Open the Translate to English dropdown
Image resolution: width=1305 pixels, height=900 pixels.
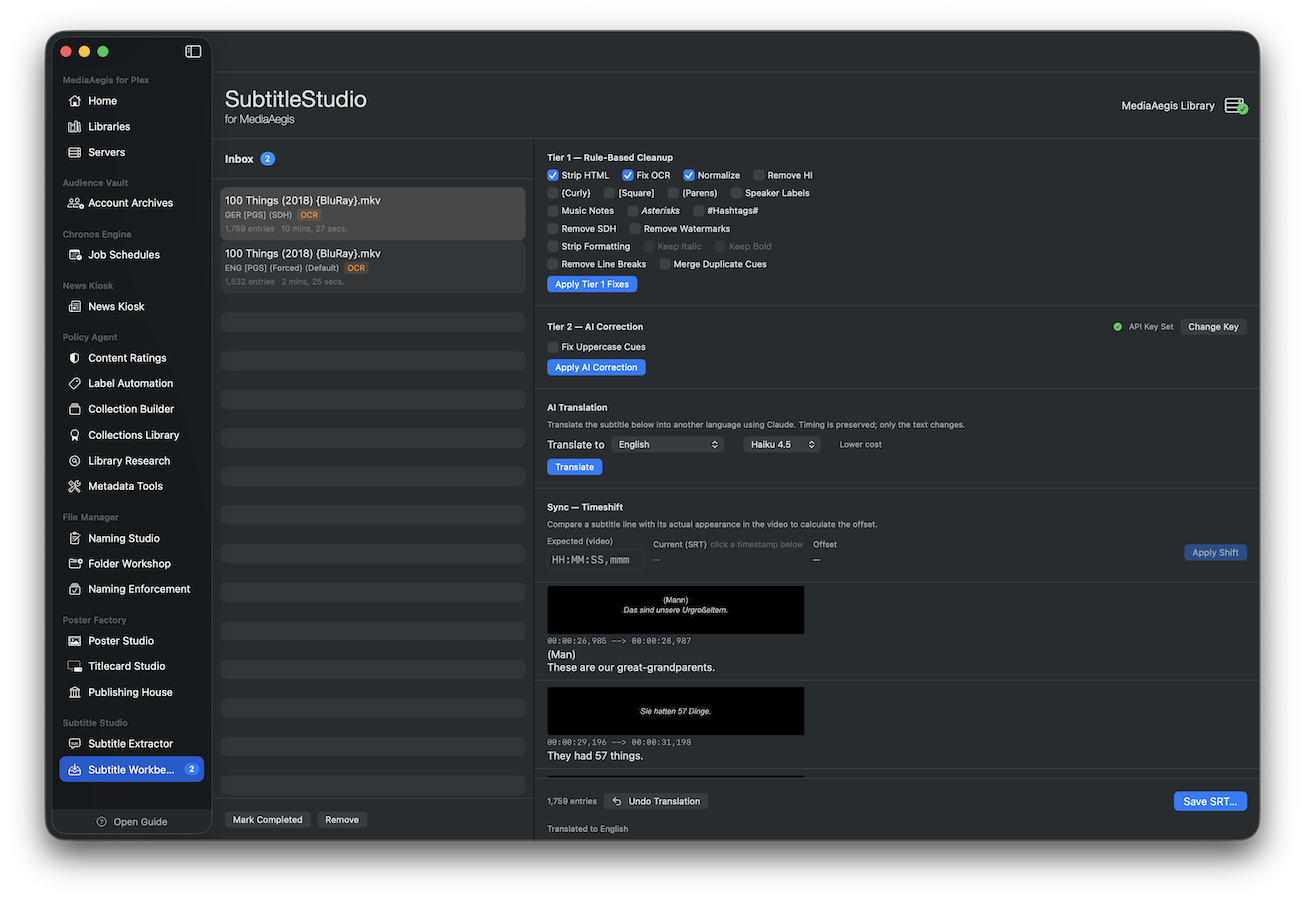tap(667, 444)
